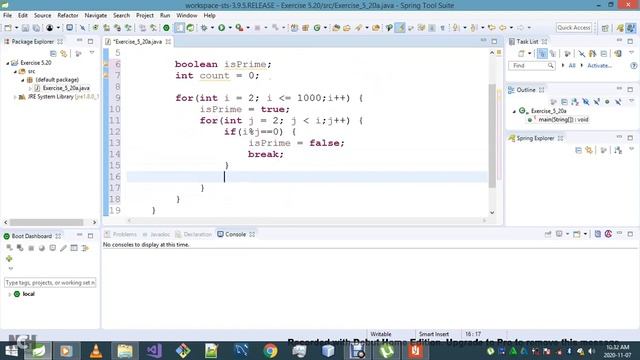Toggle Hide Non-Public Members in Outline
Screen dimensions: 640x360
pyautogui.click(x=607, y=102)
